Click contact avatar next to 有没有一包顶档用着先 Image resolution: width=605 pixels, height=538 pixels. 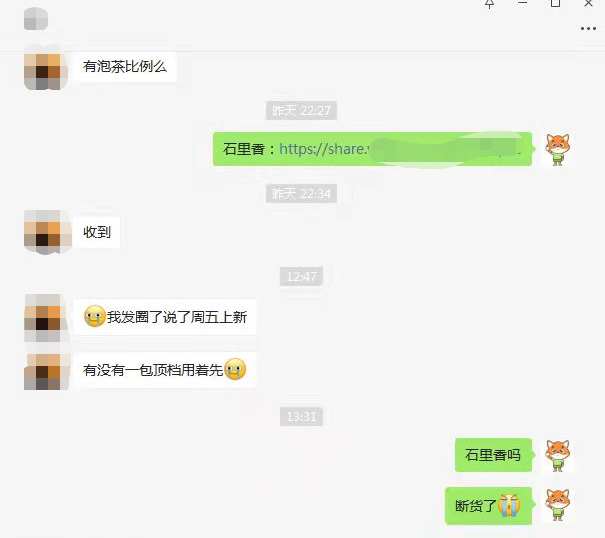point(47,372)
